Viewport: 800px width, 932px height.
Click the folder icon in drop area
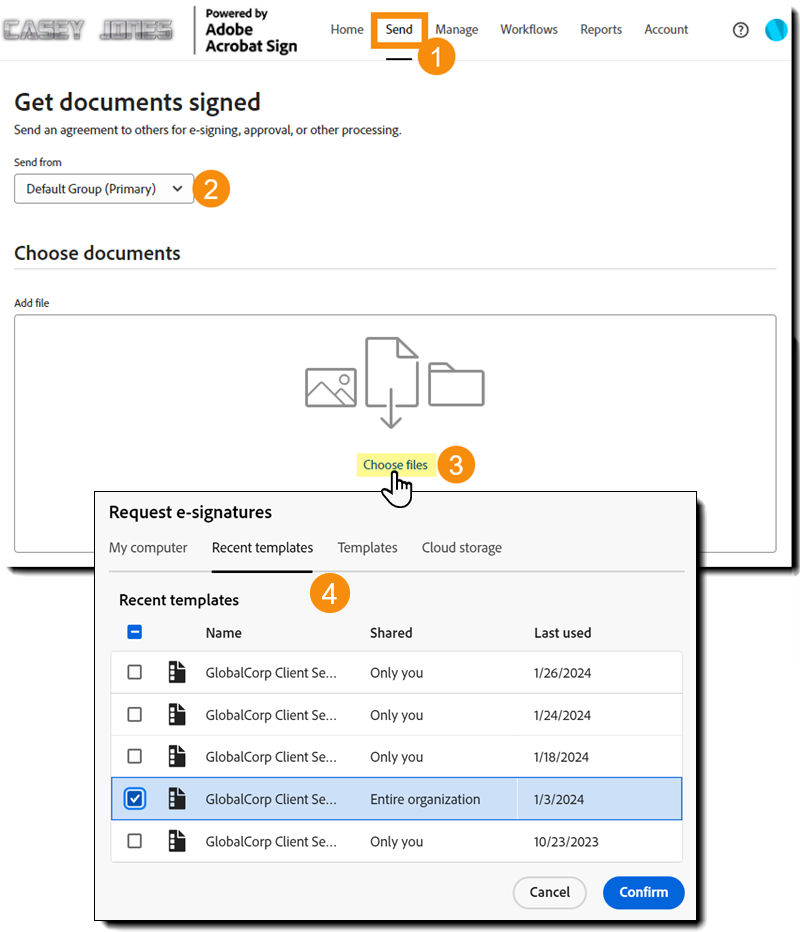(x=456, y=384)
